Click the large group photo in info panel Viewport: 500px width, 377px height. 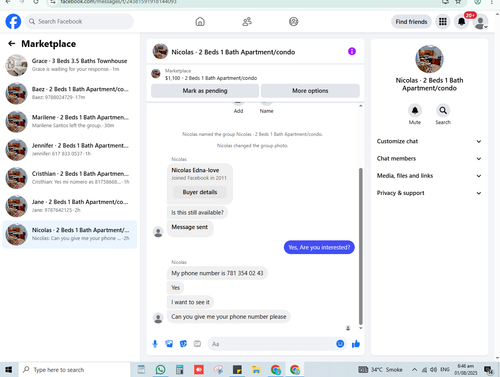tap(429, 59)
